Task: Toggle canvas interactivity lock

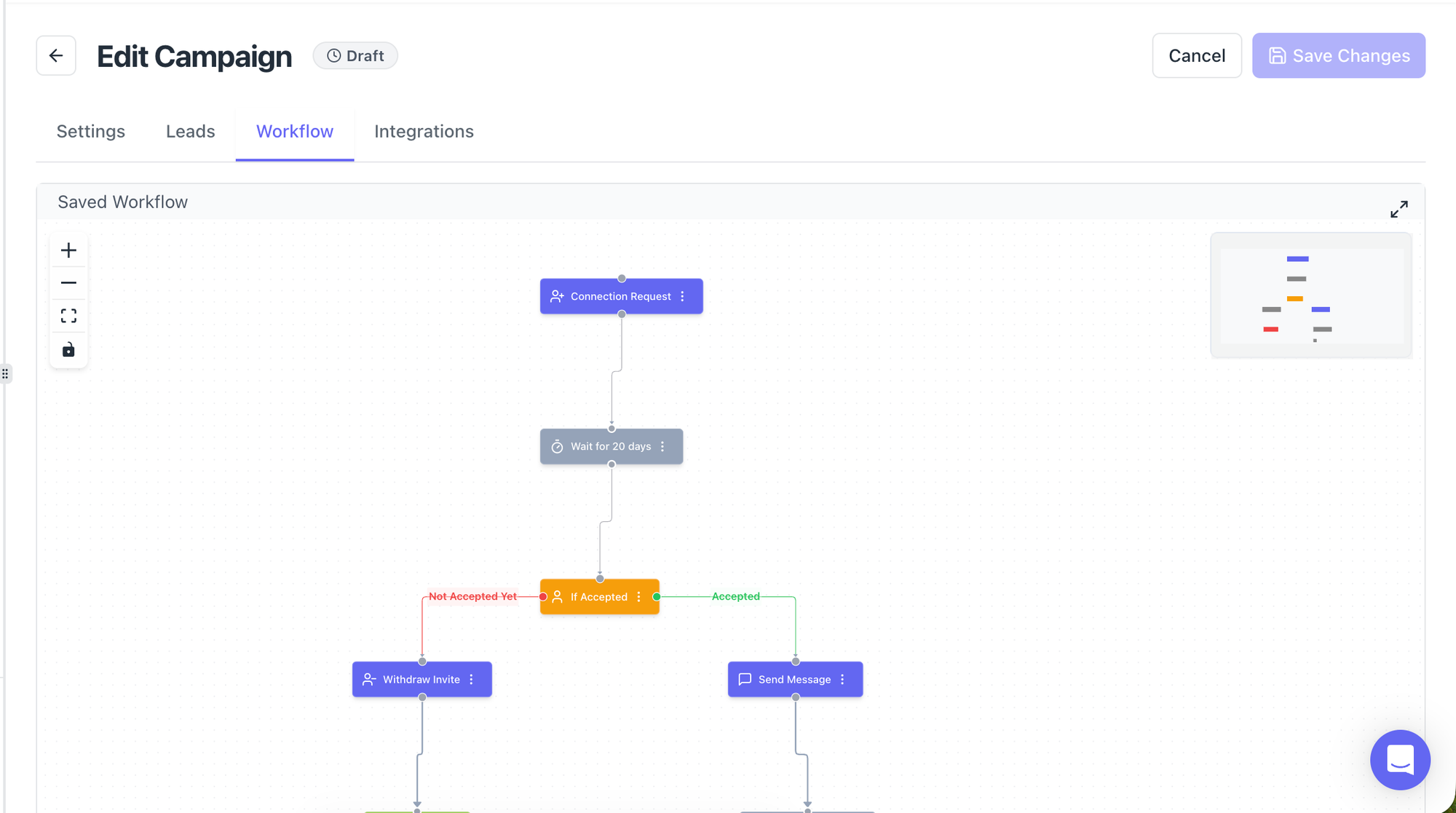Action: click(68, 350)
